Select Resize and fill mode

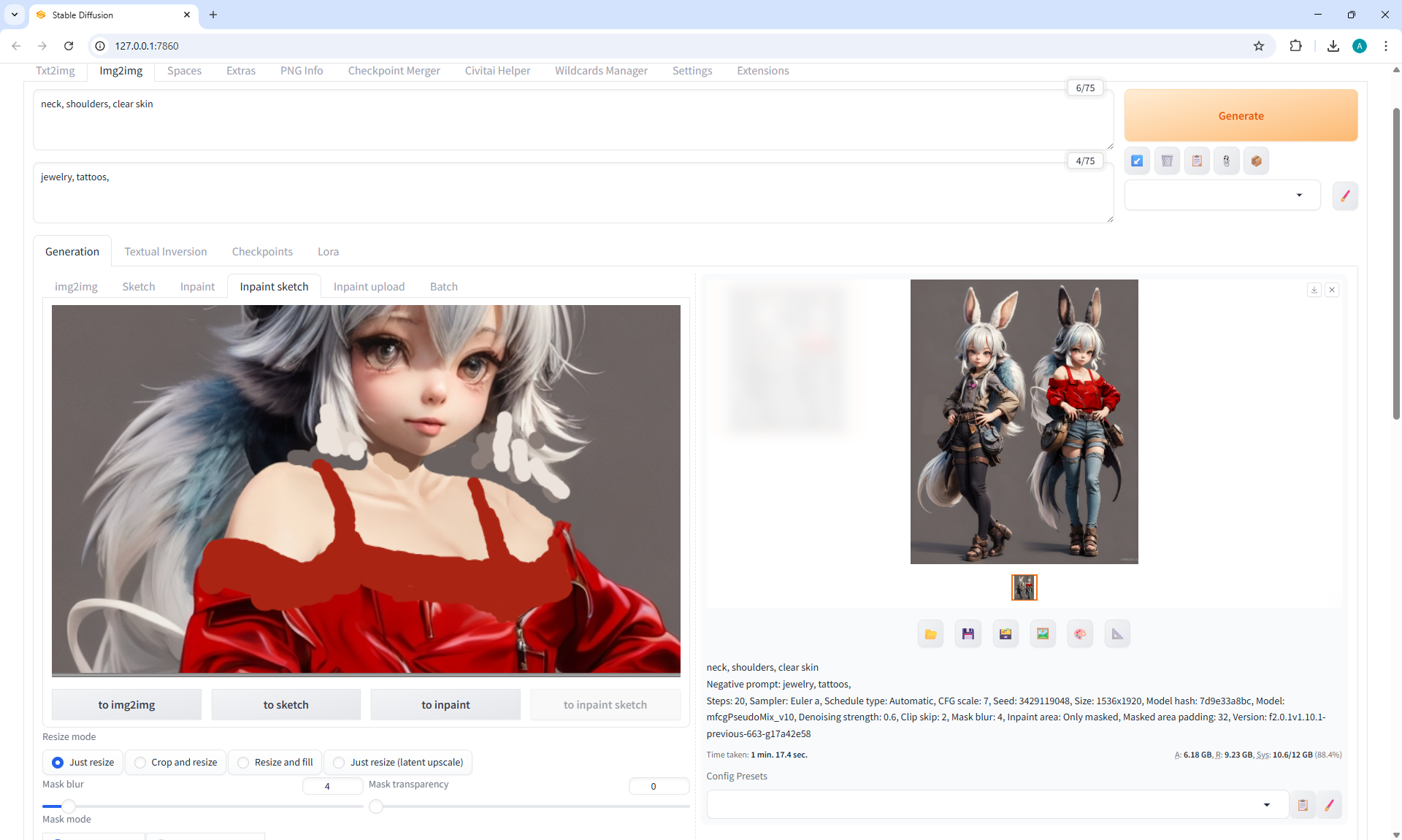pos(275,762)
